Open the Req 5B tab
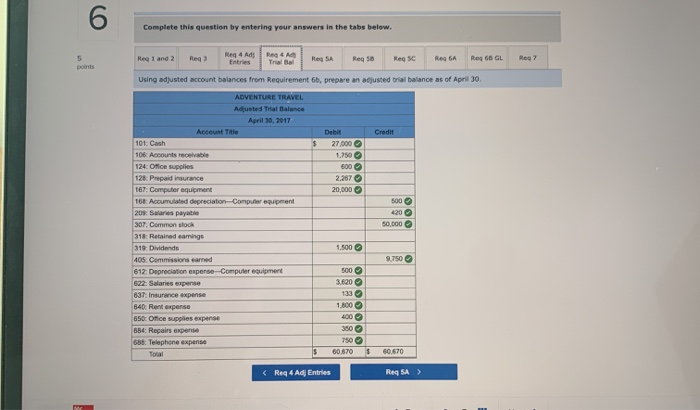The width and height of the screenshot is (700, 410). tap(363, 58)
